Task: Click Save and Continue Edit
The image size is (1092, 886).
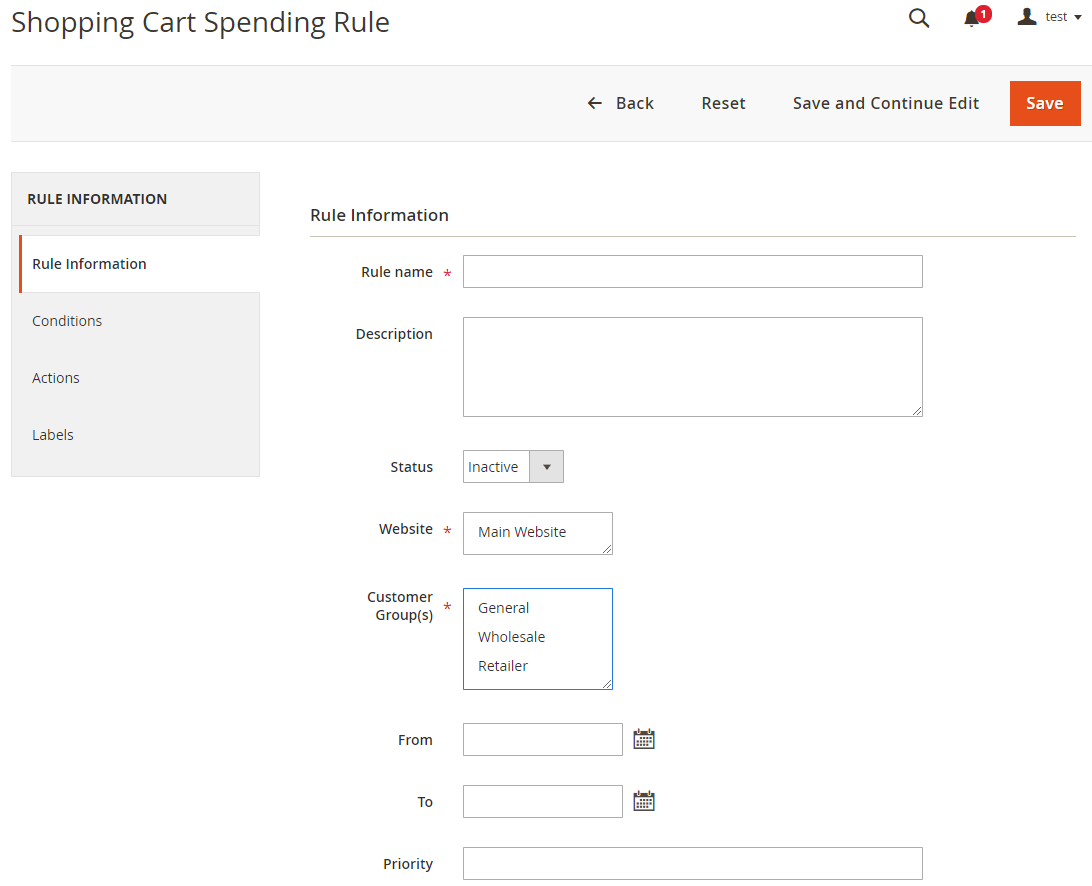Action: 885,103
